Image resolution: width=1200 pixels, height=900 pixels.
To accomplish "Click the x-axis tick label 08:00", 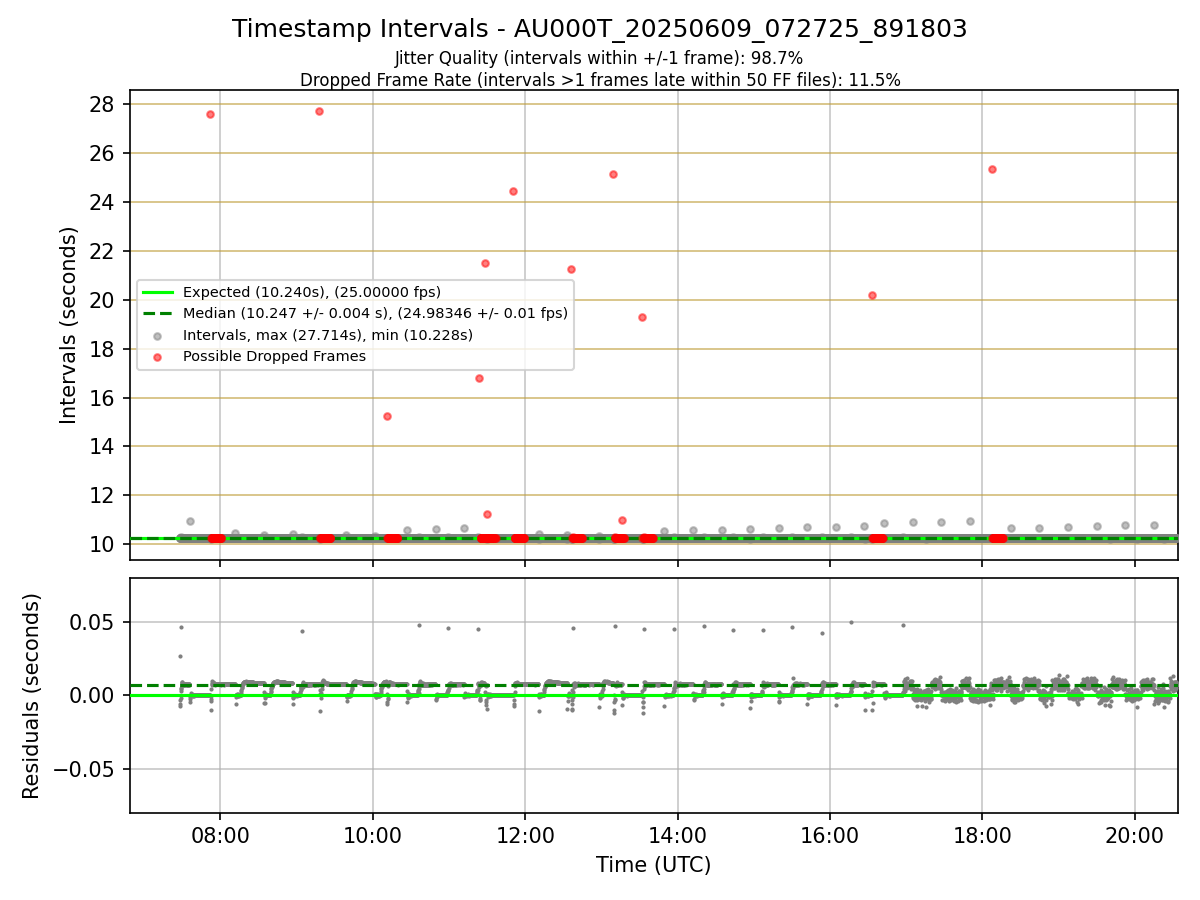I will coord(220,835).
